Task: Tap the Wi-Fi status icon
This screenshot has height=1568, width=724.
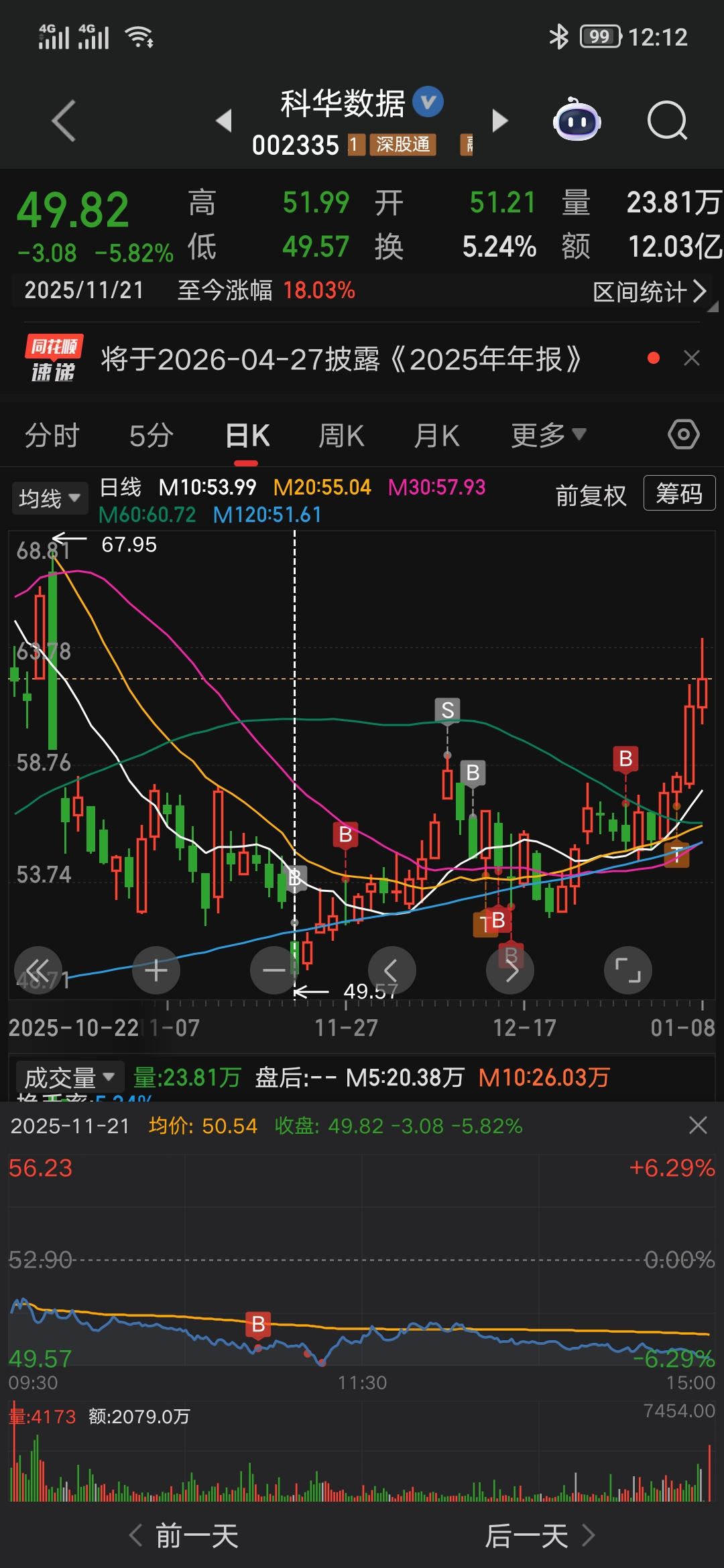Action: click(139, 37)
